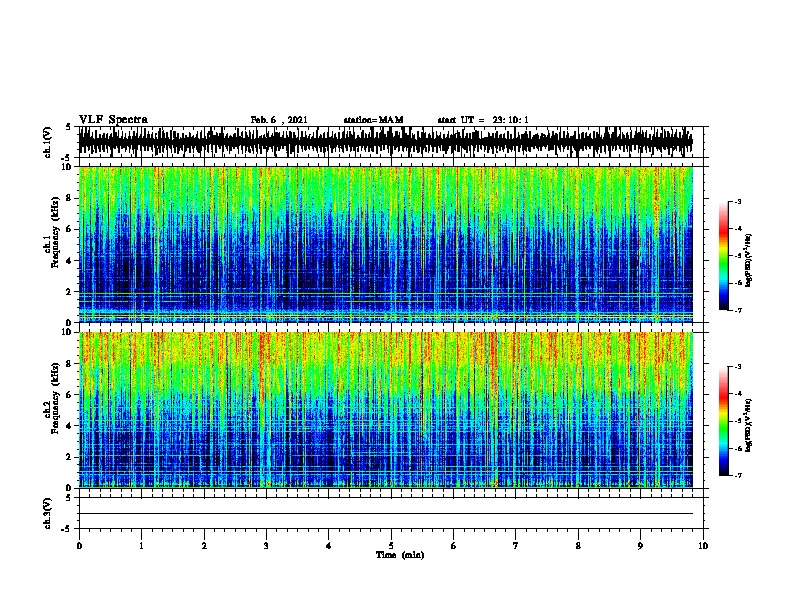
Task: Click the ch.1 color bar "log(PSD)" unit label
Action: click(748, 261)
